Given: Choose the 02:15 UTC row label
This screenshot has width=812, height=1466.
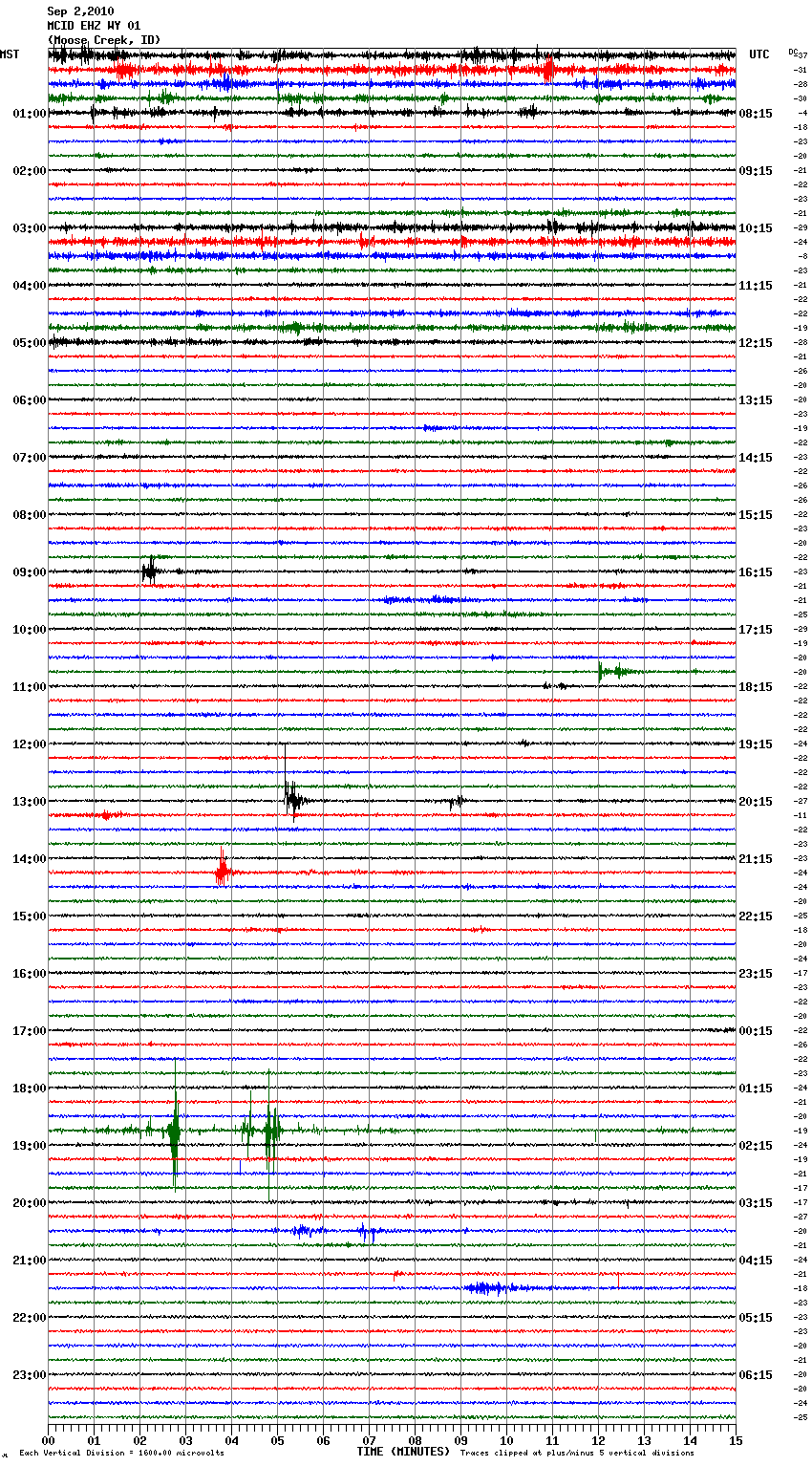Looking at the screenshot, I should [x=756, y=1146].
